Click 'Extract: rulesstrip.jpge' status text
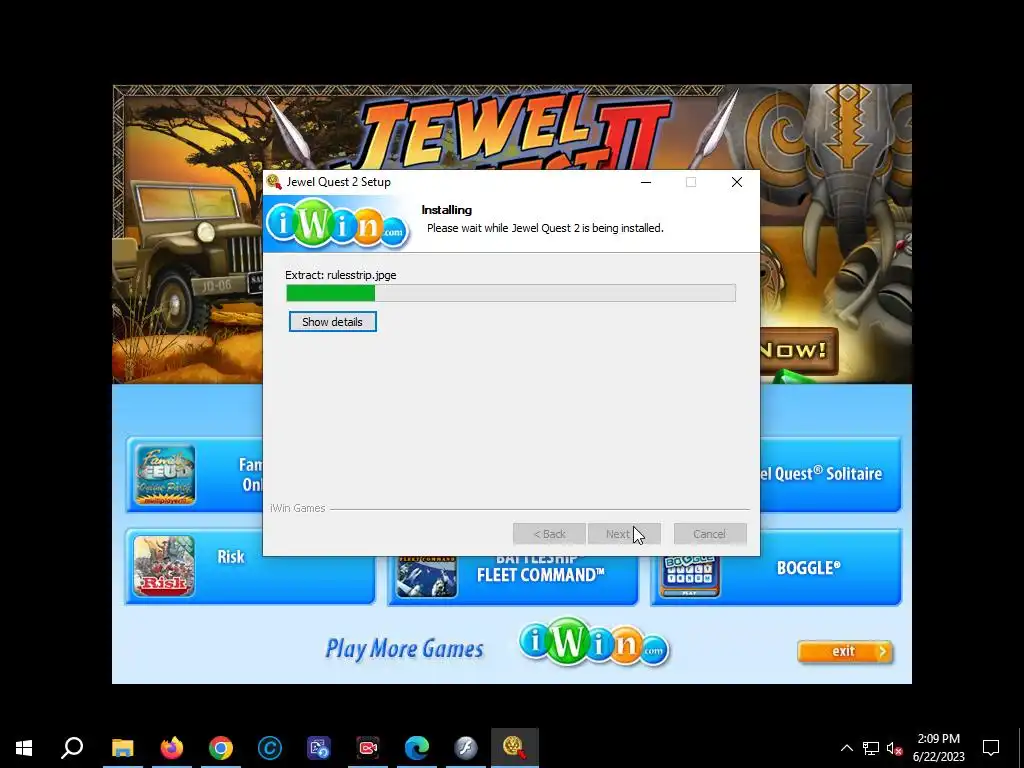 pyautogui.click(x=341, y=275)
